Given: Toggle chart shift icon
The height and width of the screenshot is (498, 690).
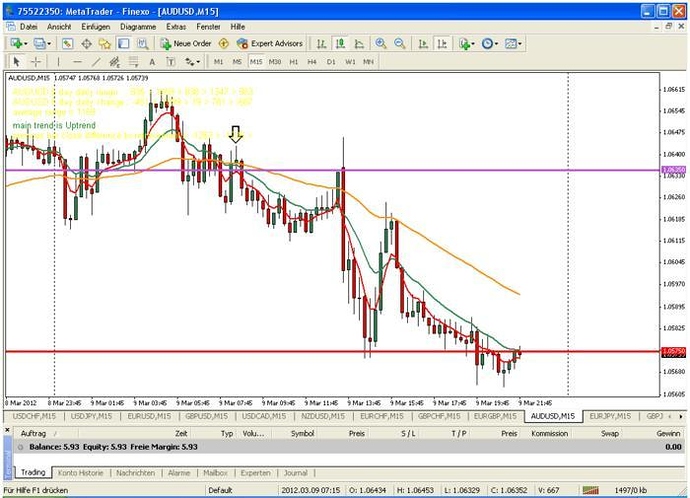Looking at the screenshot, I should point(442,44).
